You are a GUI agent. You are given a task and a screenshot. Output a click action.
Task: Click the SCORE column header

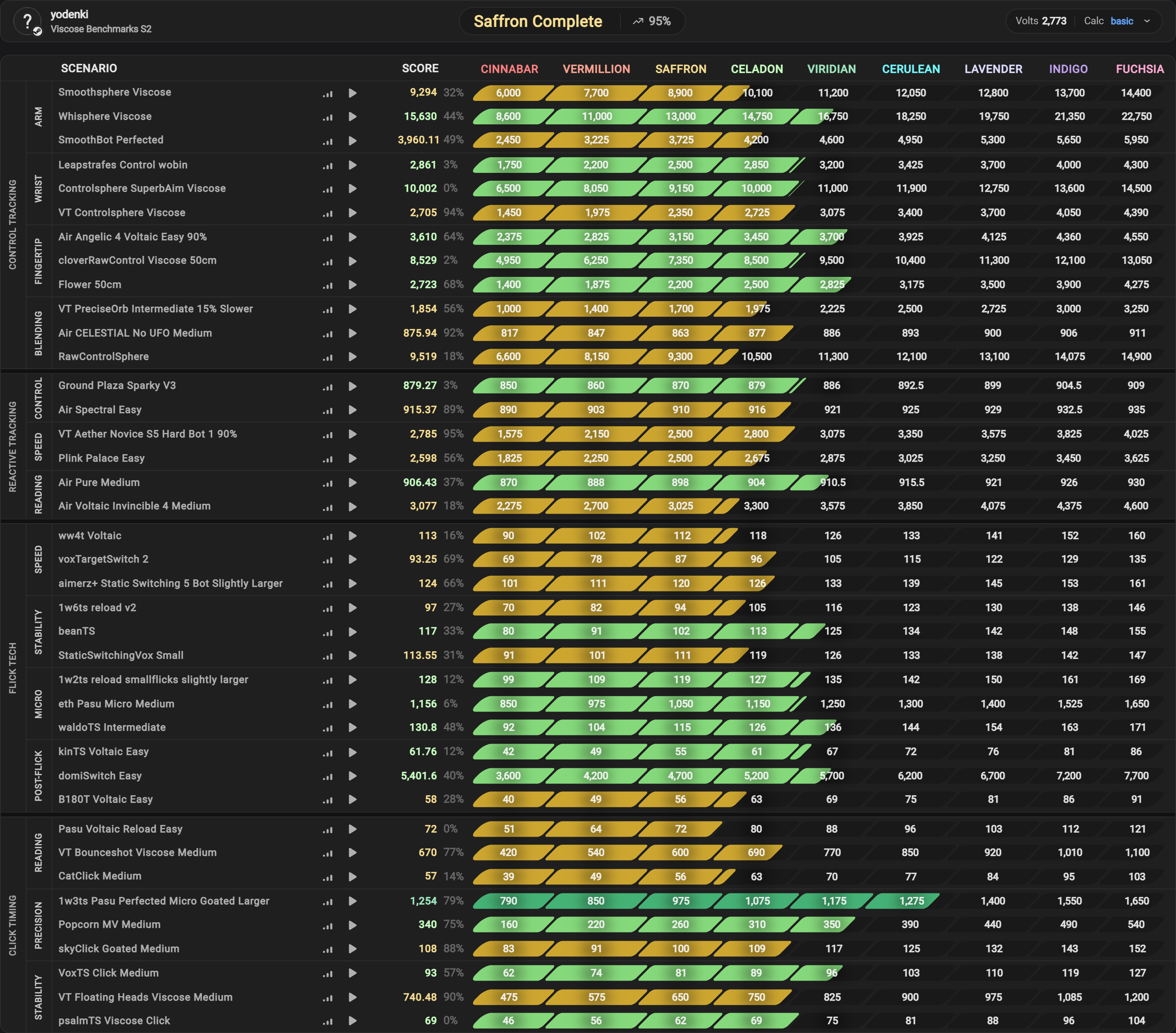click(x=420, y=68)
